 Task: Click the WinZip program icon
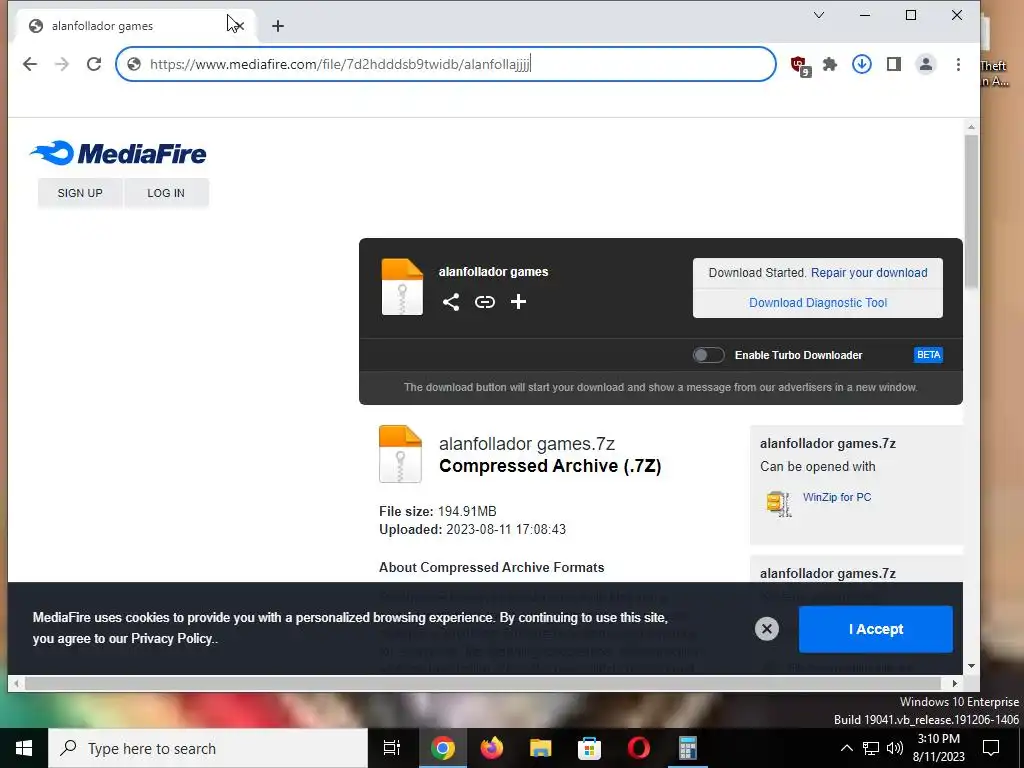click(778, 503)
